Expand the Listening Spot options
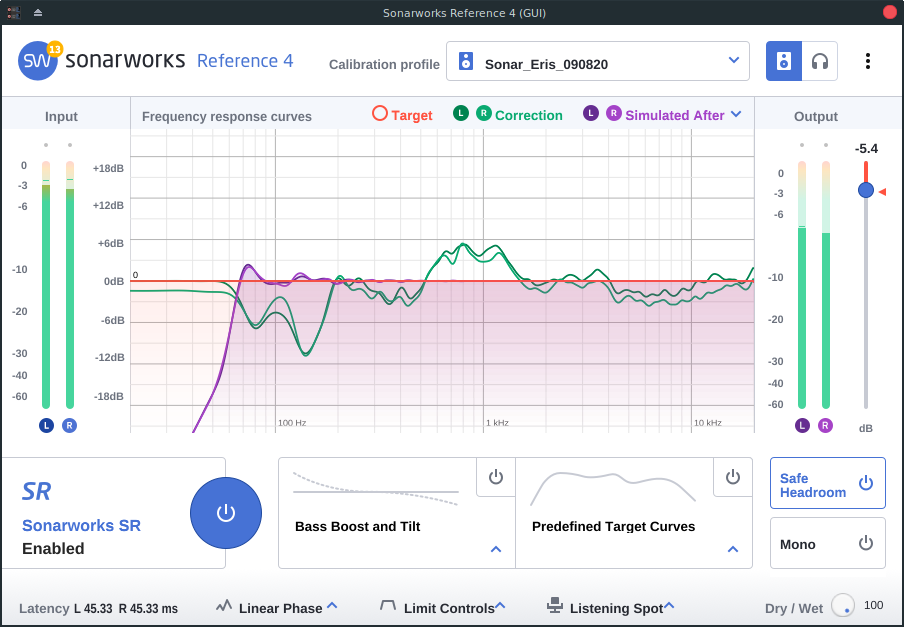 [669, 606]
